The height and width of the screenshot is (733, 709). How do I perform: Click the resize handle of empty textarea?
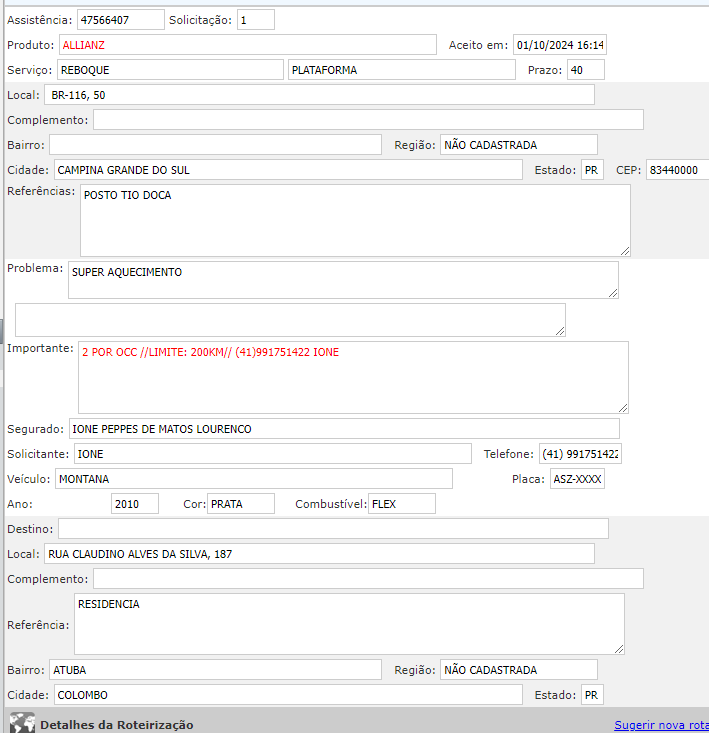pyautogui.click(x=560, y=331)
